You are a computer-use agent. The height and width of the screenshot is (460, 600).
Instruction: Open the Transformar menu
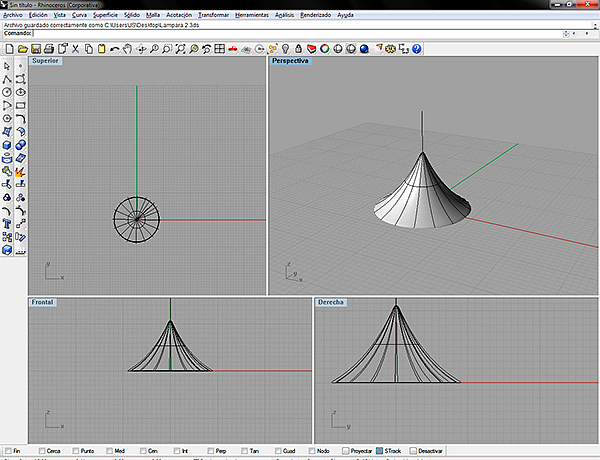tap(212, 16)
